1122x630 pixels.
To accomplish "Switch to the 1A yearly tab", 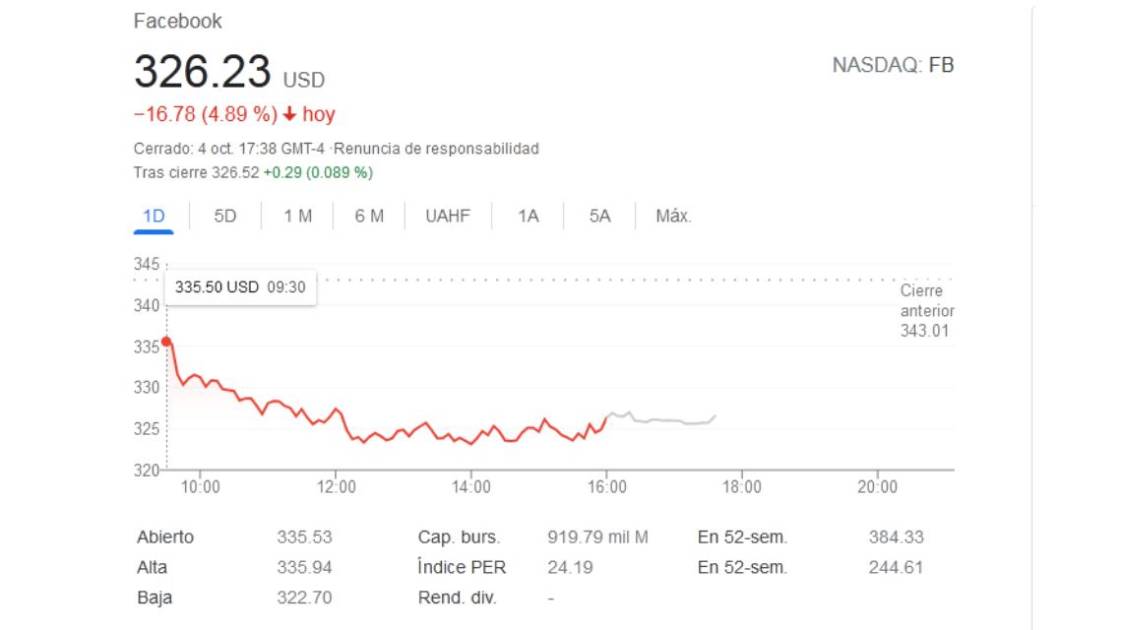I will point(528,216).
